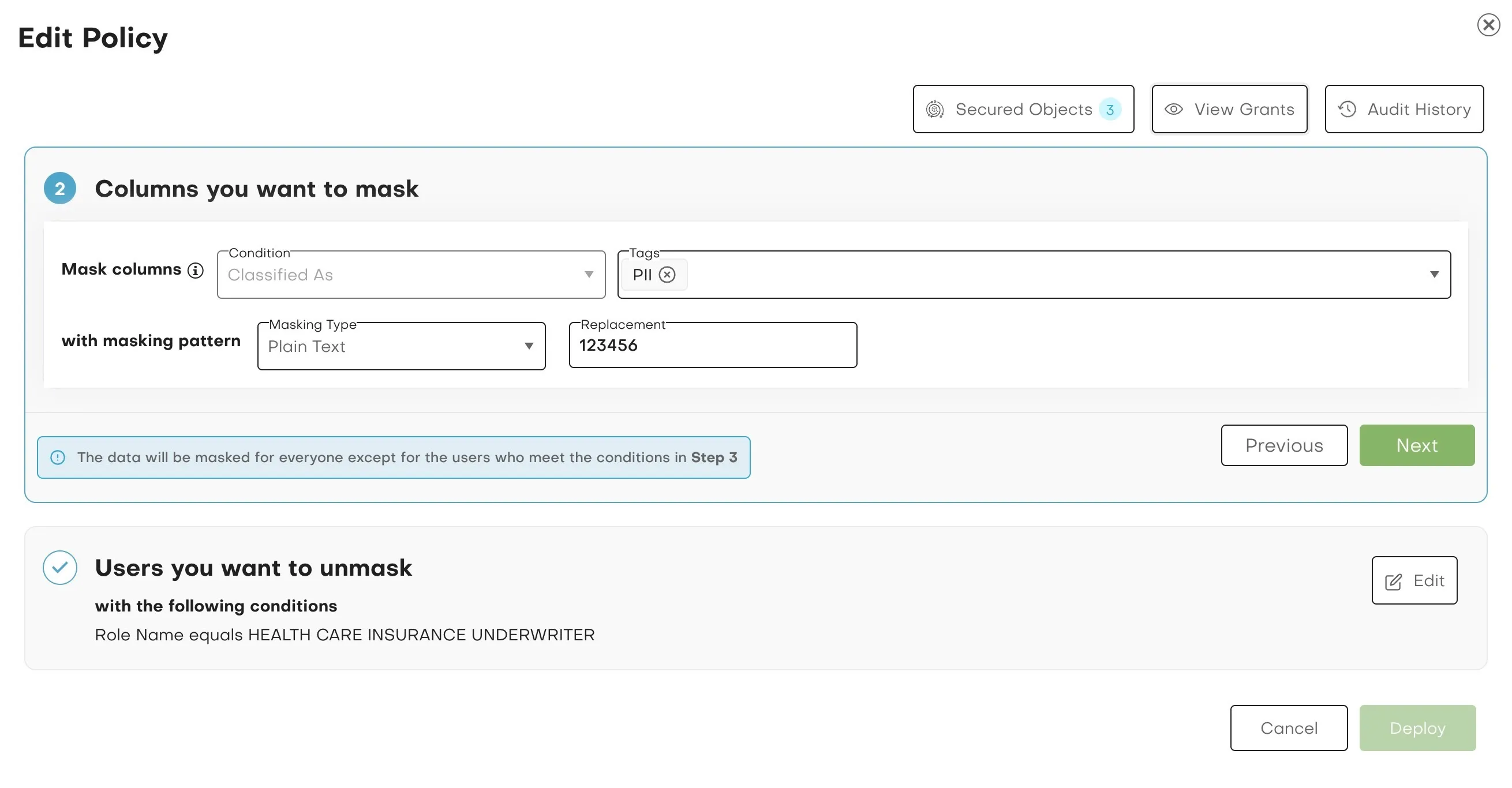This screenshot has height=788, width=1512.
Task: Deploy the policy
Action: [1417, 728]
